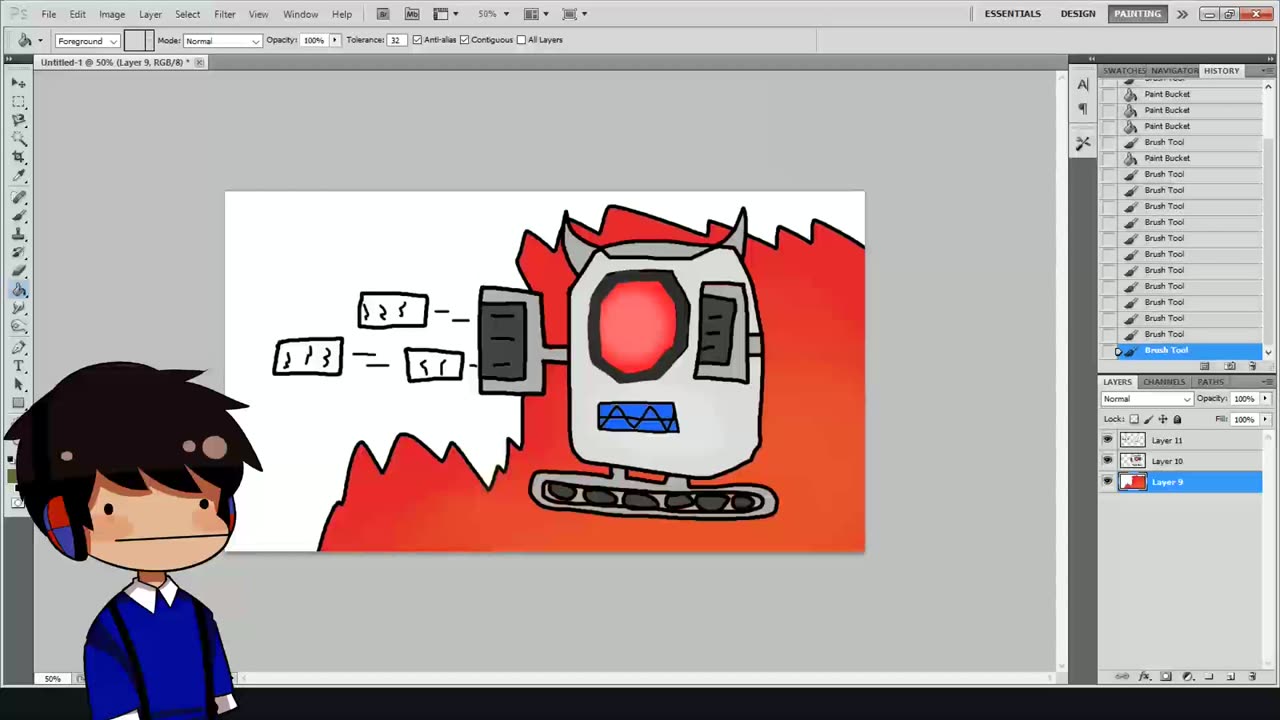This screenshot has width=1280, height=720.
Task: Open the options bar Opacity slider arrow
Action: 334,40
